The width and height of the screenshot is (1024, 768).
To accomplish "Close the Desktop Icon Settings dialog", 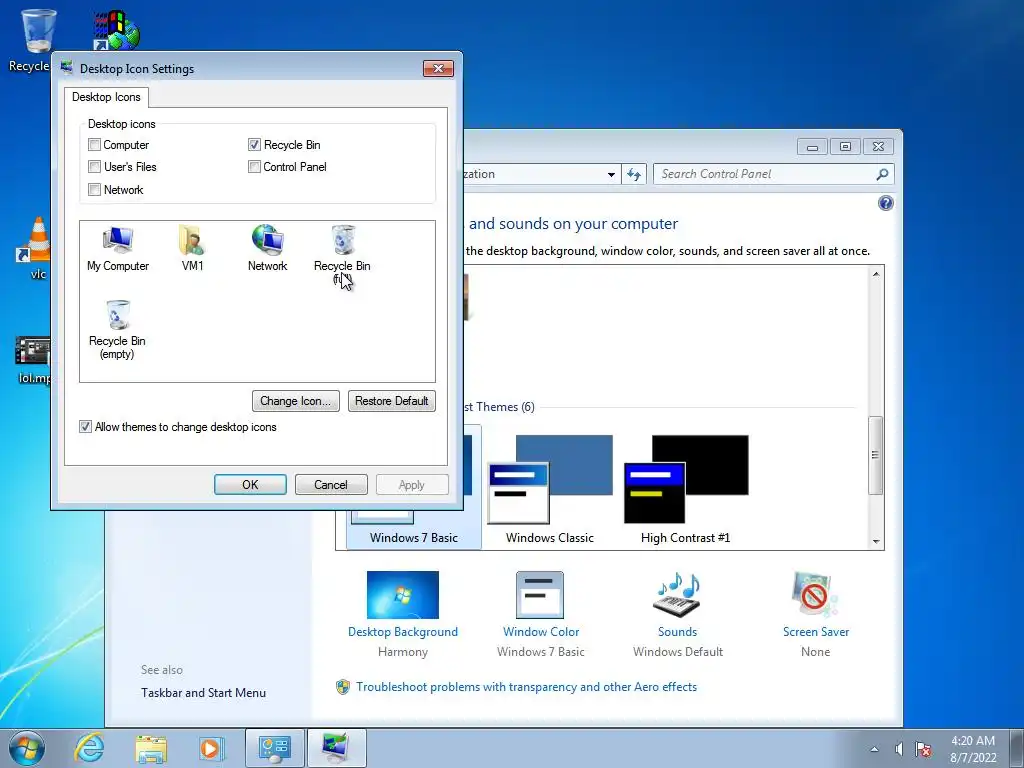I will (x=438, y=69).
